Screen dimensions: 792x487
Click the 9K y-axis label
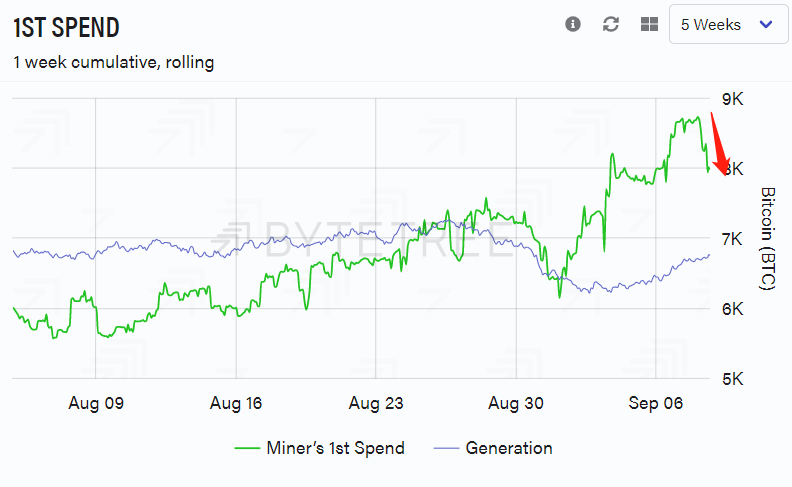732,100
